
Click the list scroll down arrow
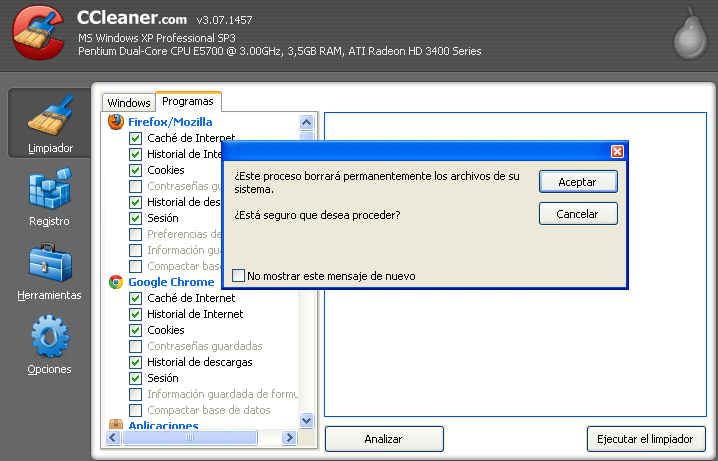(x=306, y=420)
